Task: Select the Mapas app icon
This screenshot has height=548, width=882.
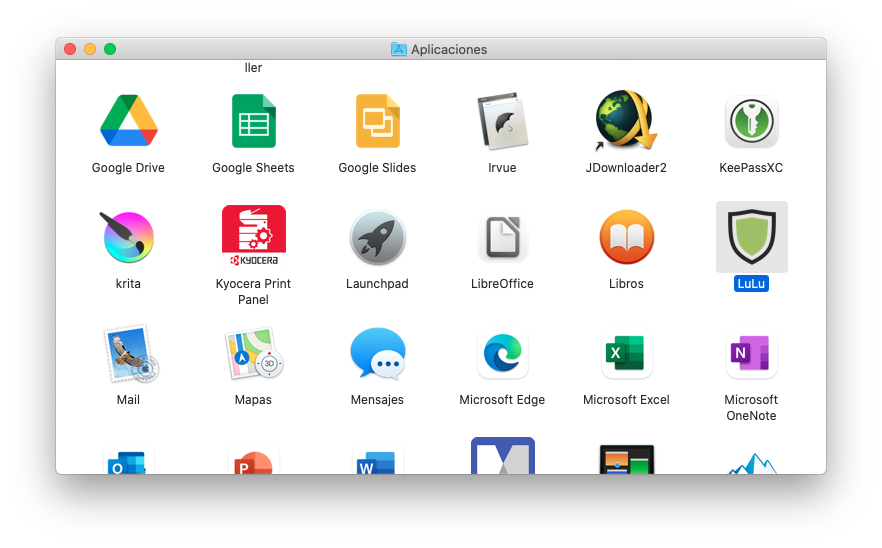Action: (x=254, y=354)
